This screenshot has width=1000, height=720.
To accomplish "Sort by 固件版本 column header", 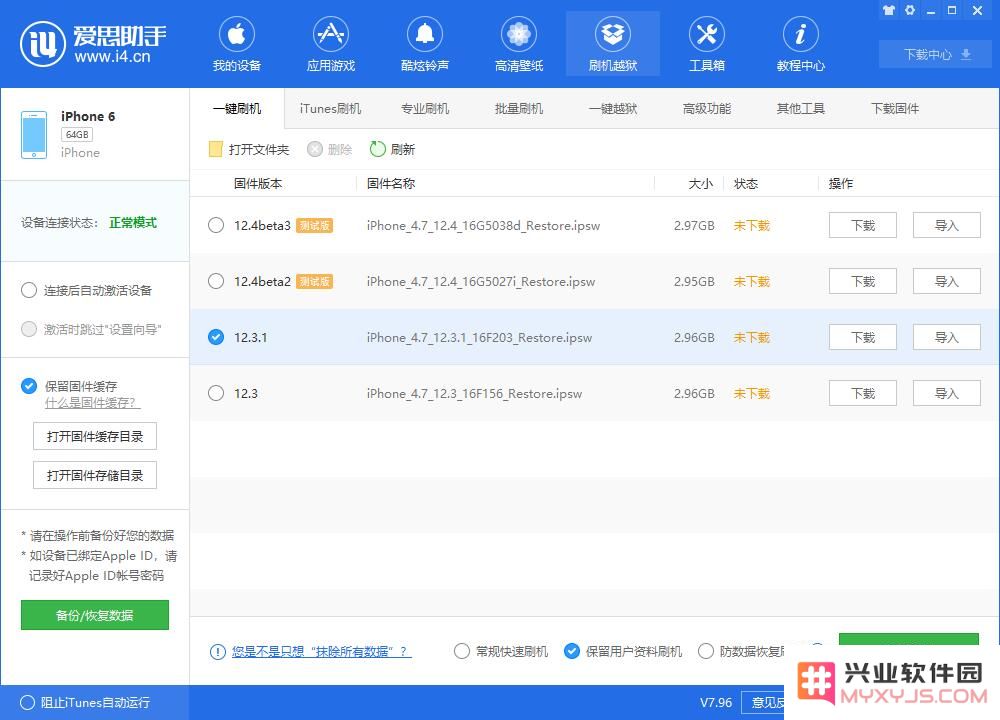I will point(258,184).
